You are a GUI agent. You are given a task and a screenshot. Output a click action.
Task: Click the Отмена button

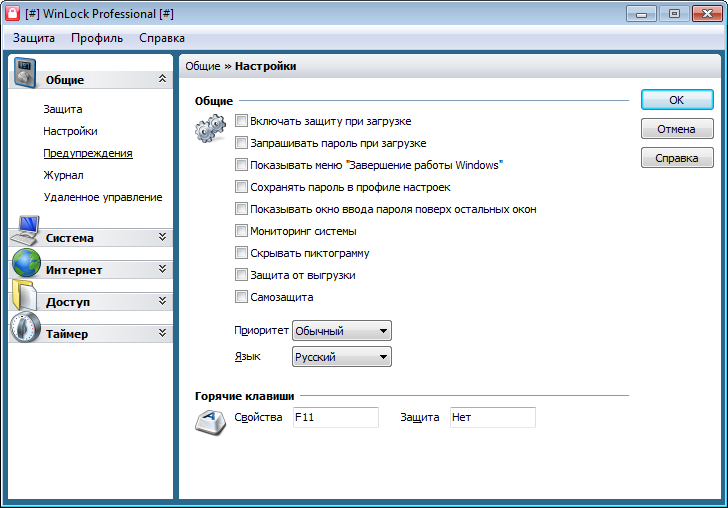(677, 129)
